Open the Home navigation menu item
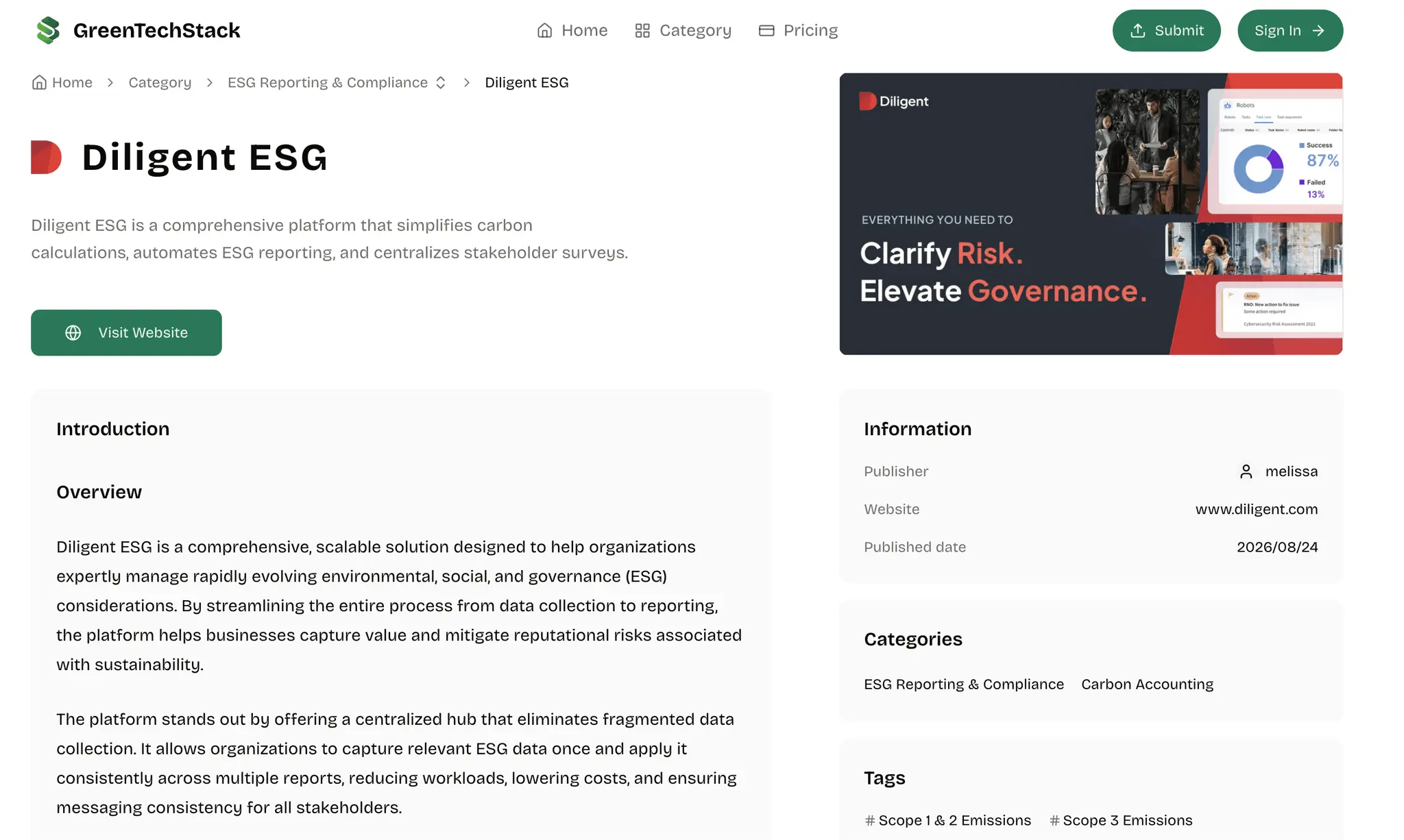The height and width of the screenshot is (840, 1404). (x=572, y=30)
